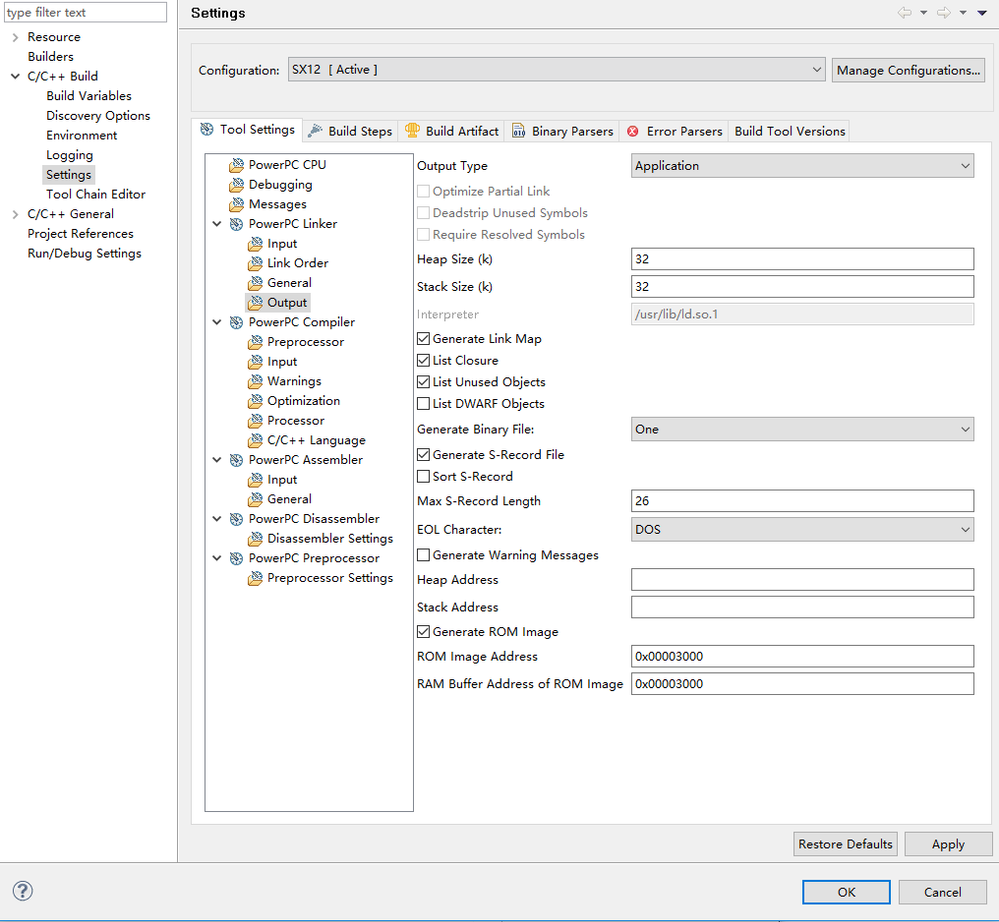The height and width of the screenshot is (922, 999).
Task: Click the C/C++ Language item icon
Action: click(x=255, y=440)
